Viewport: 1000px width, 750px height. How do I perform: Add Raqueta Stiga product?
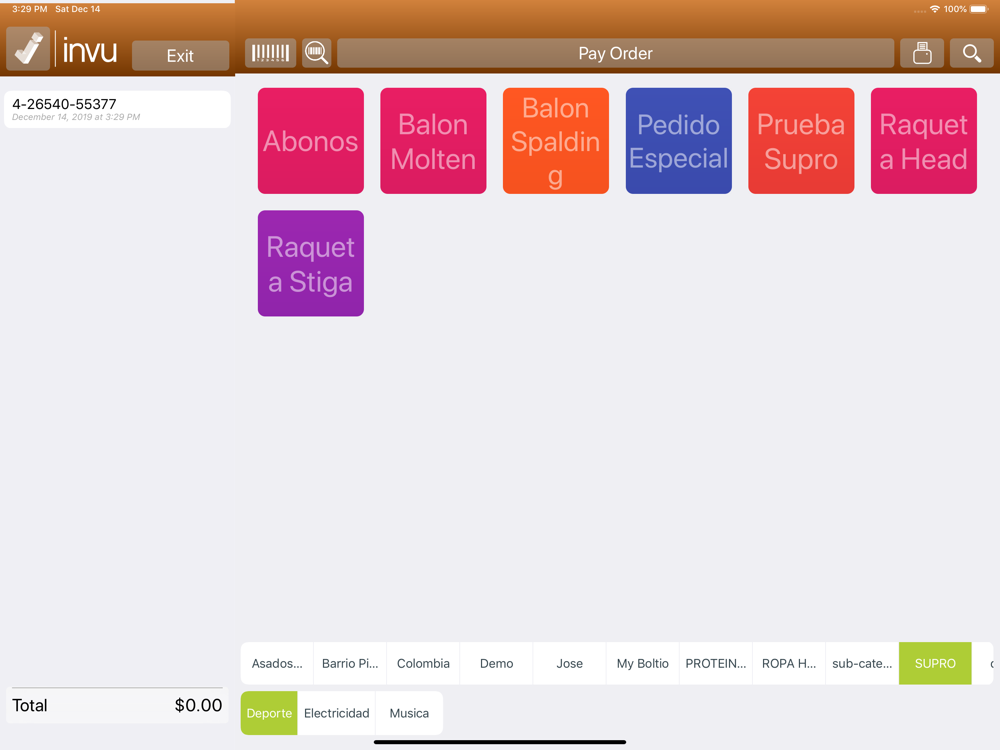point(311,263)
